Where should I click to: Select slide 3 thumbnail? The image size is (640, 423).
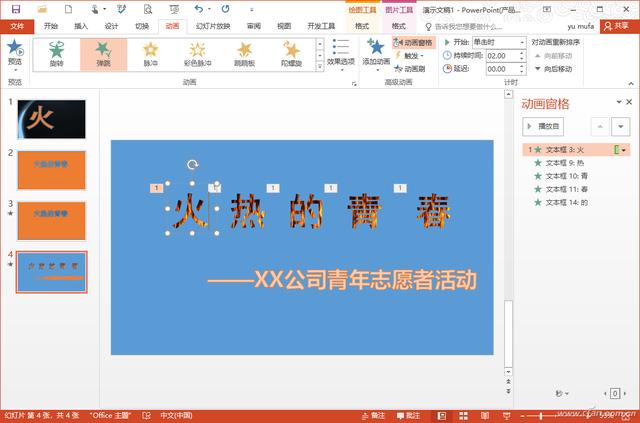pyautogui.click(x=51, y=220)
